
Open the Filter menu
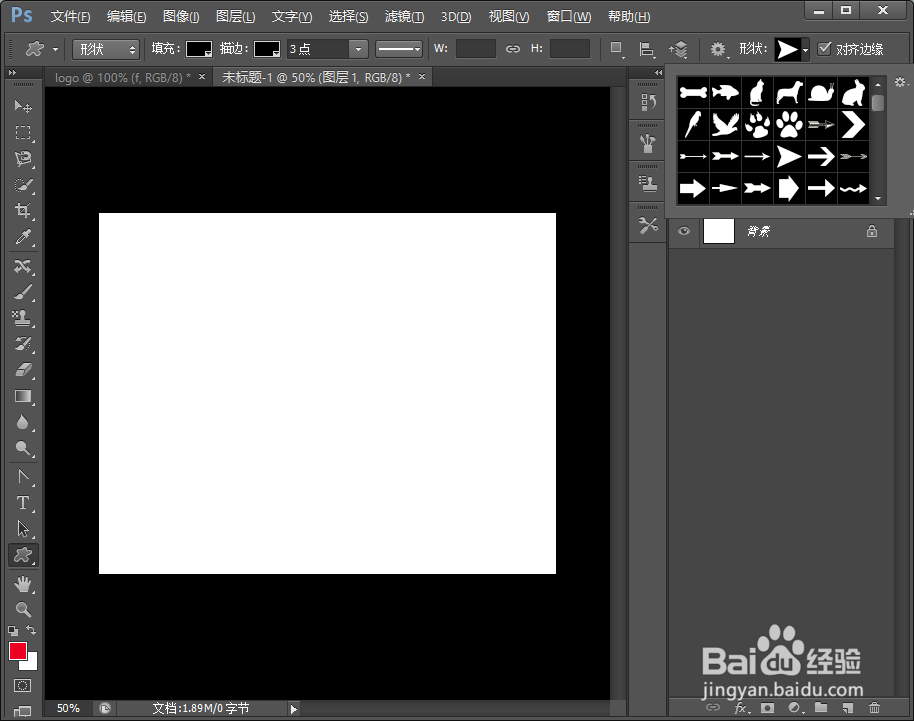point(404,16)
